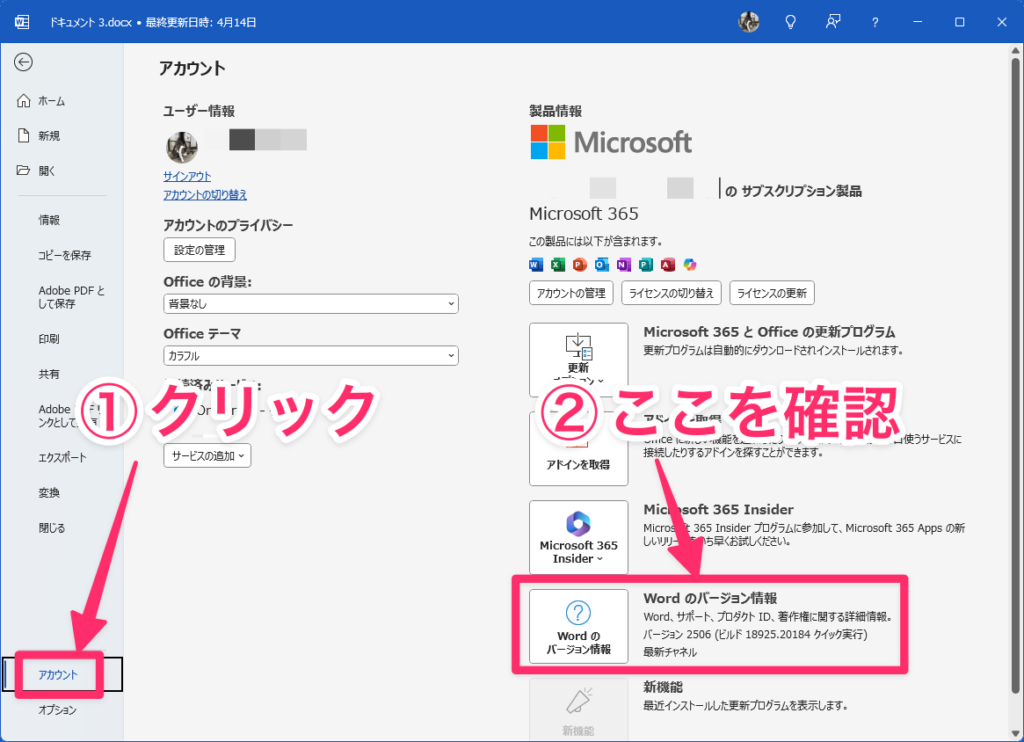1024x742 pixels.
Task: Click the 設定の管理 button
Action: [199, 250]
